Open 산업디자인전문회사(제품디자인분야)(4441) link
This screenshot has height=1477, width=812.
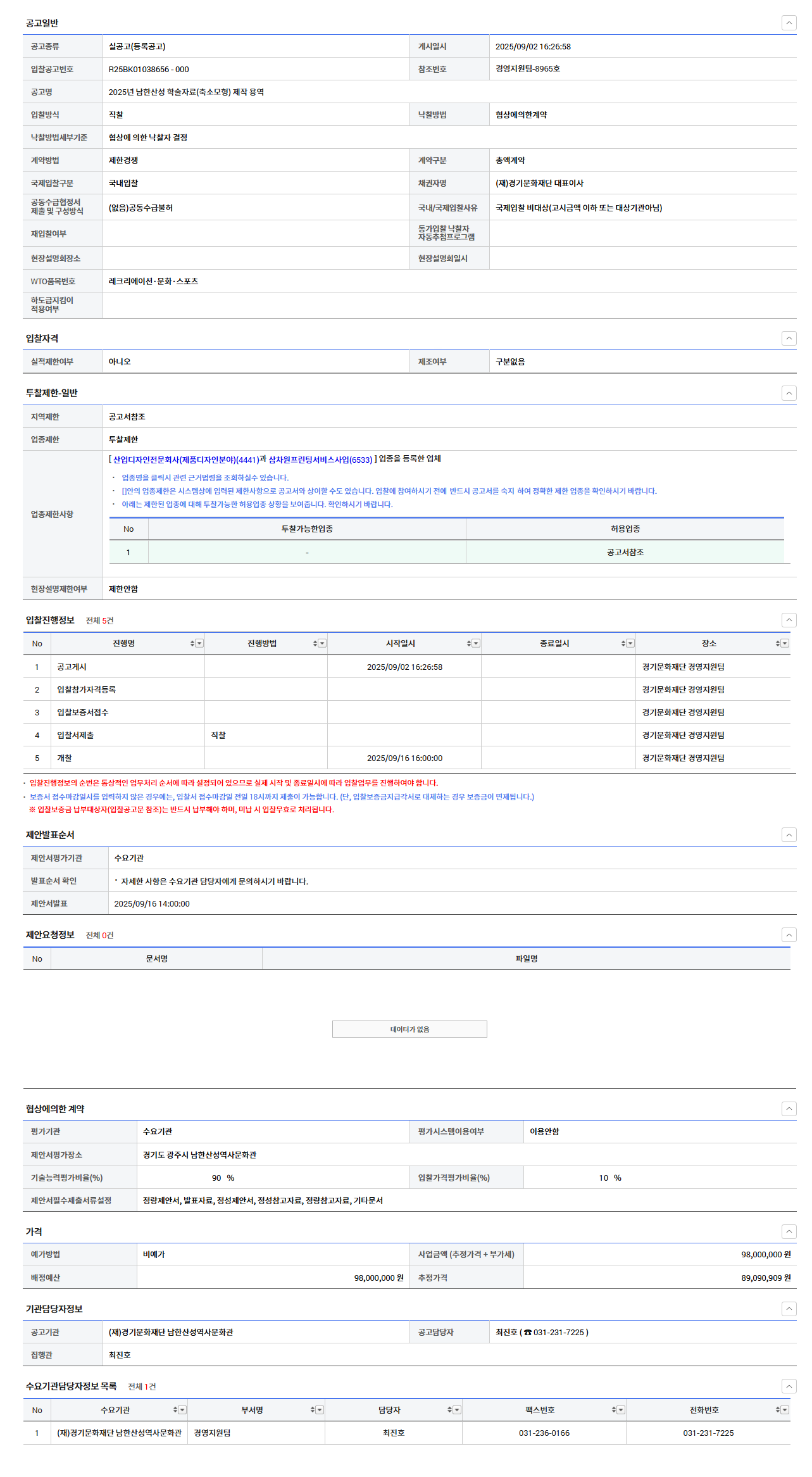click(x=185, y=460)
